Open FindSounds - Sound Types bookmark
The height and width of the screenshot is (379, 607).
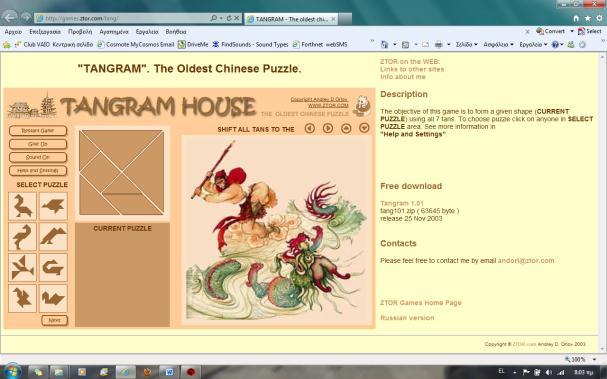pyautogui.click(x=251, y=45)
